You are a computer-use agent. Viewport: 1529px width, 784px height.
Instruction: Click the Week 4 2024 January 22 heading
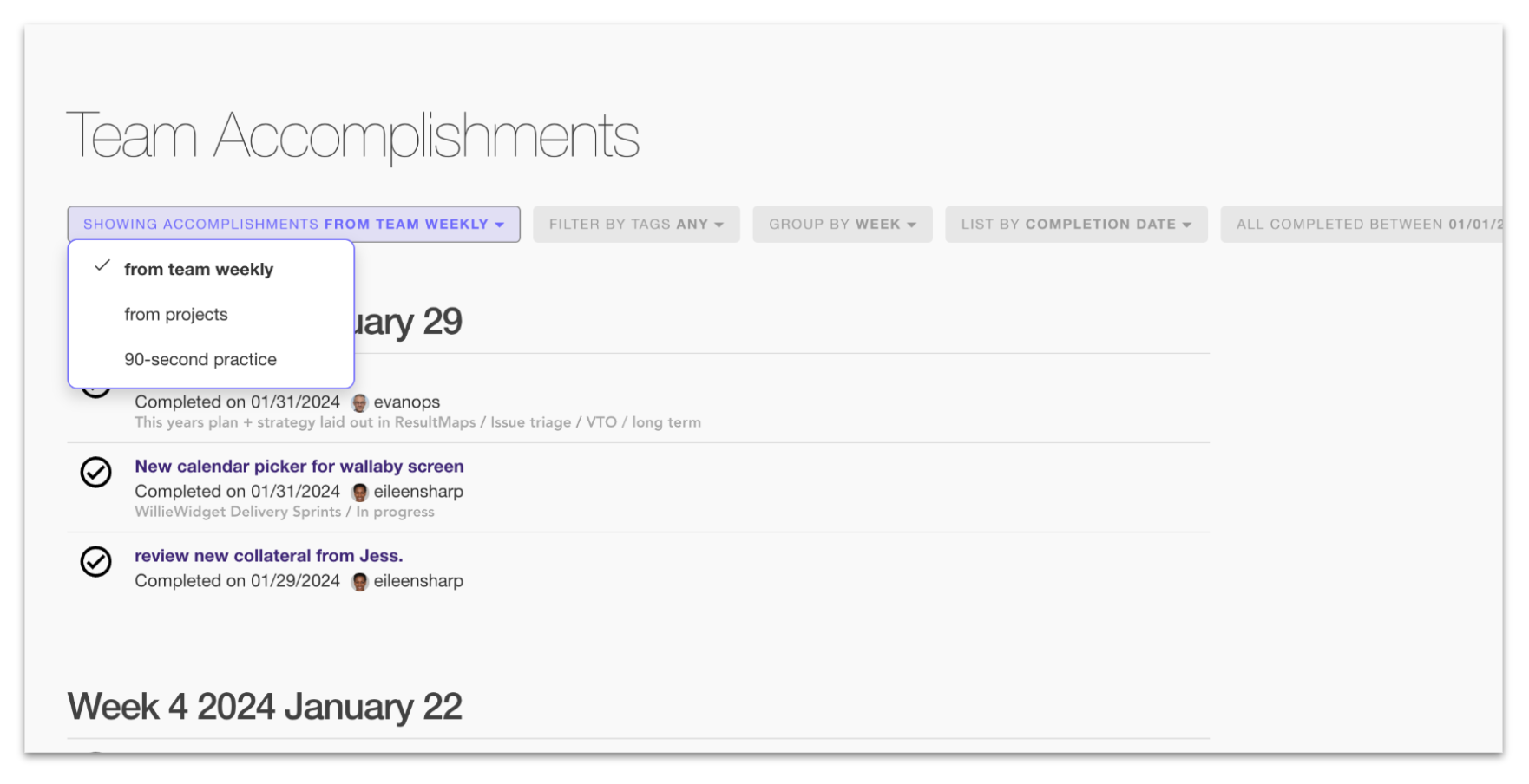265,707
